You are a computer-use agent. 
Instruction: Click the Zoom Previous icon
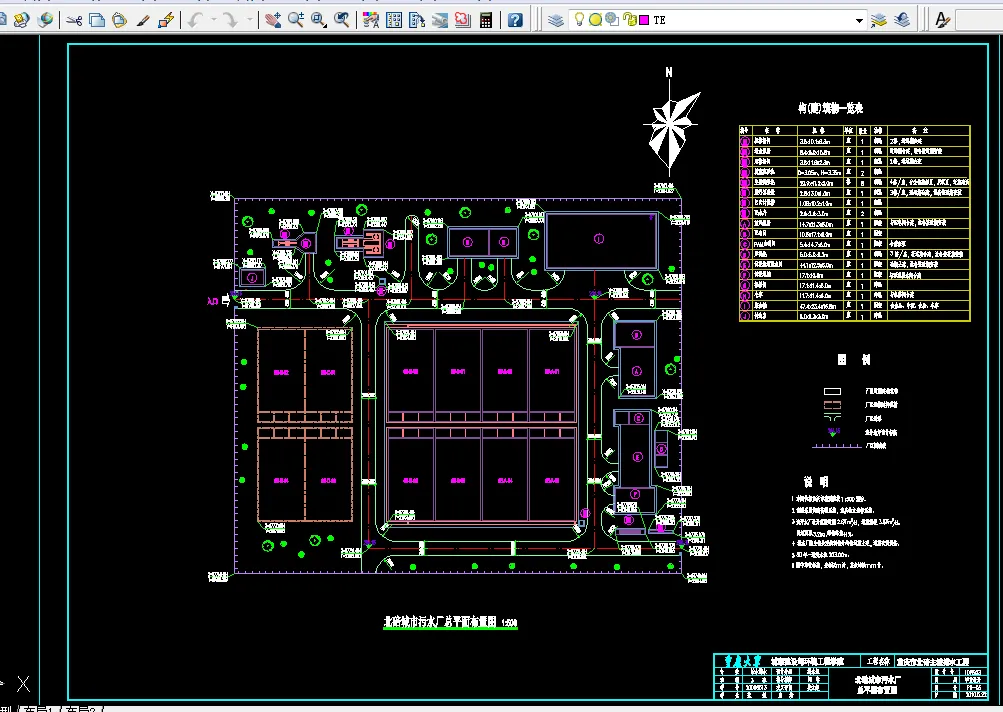point(342,20)
